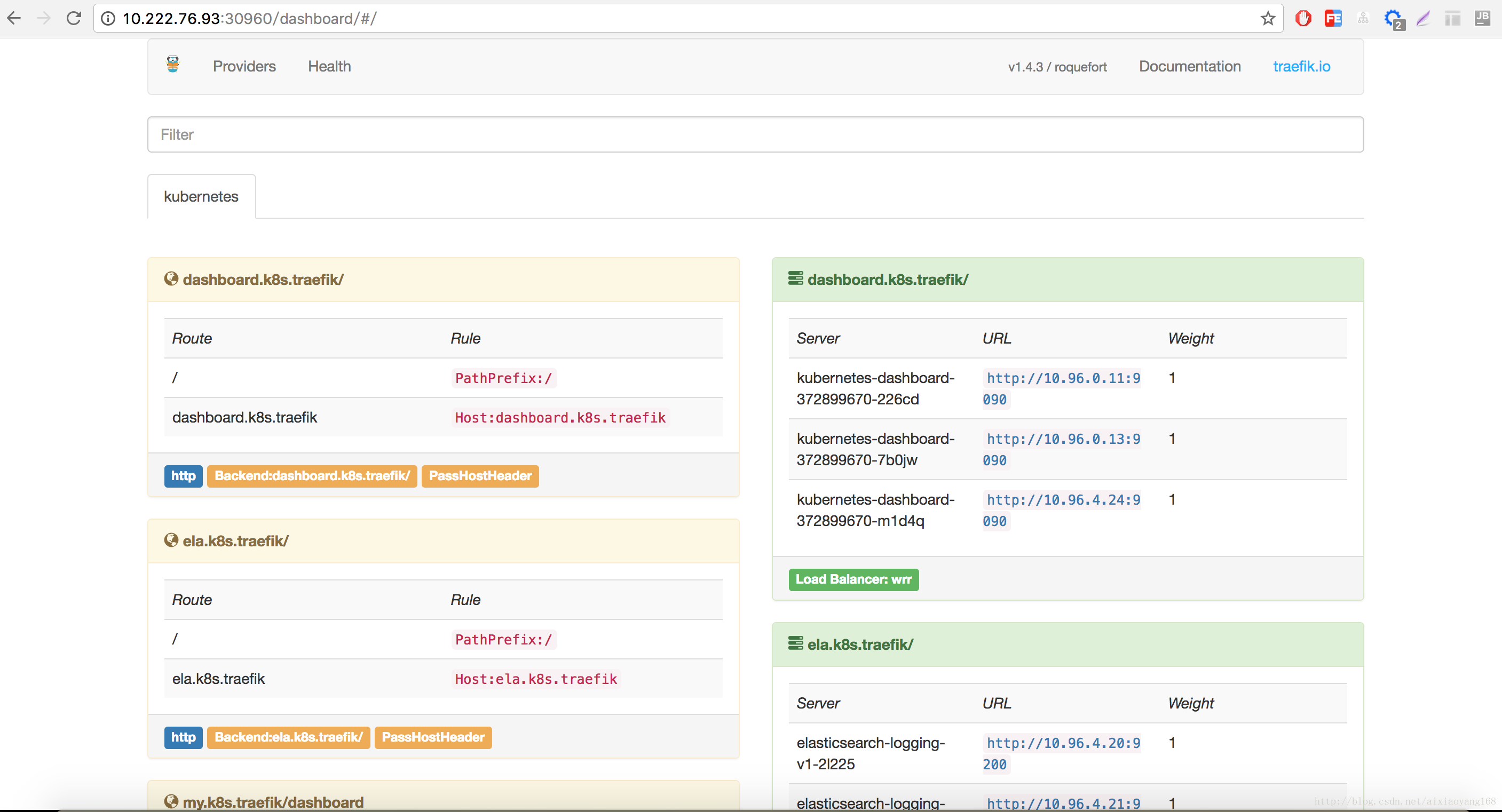Click PathPrefix:/ rule in dashboard.k8s.traefik frontend
Viewport: 1502px width, 812px height.
point(503,378)
